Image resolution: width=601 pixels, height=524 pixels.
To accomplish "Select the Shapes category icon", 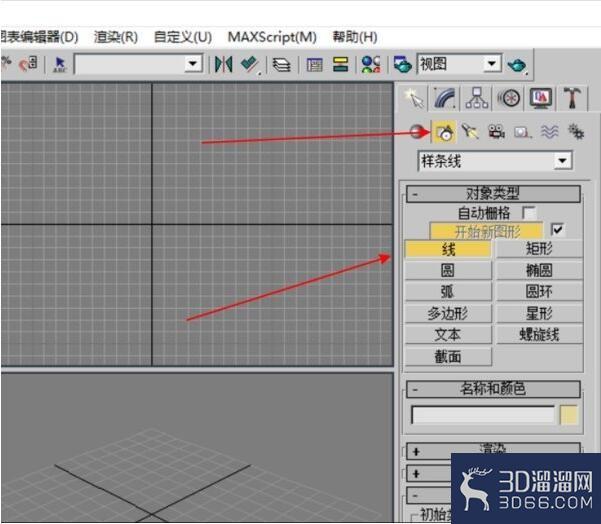I will point(444,132).
